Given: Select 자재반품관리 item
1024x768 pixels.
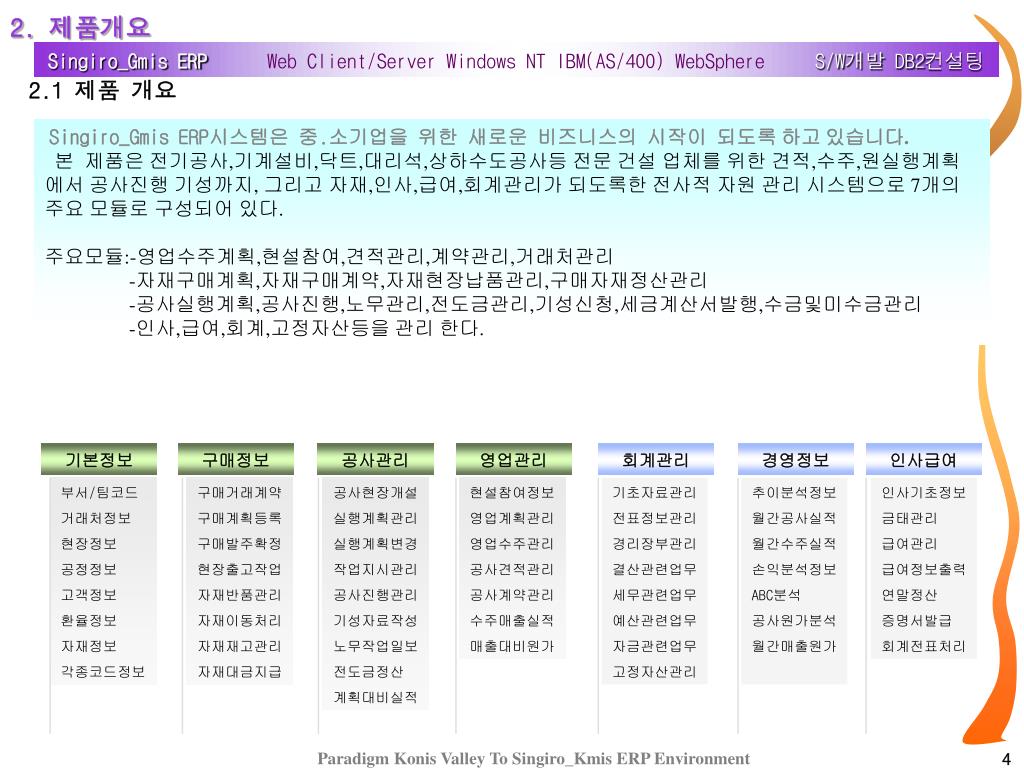Looking at the screenshot, I should coord(240,595).
